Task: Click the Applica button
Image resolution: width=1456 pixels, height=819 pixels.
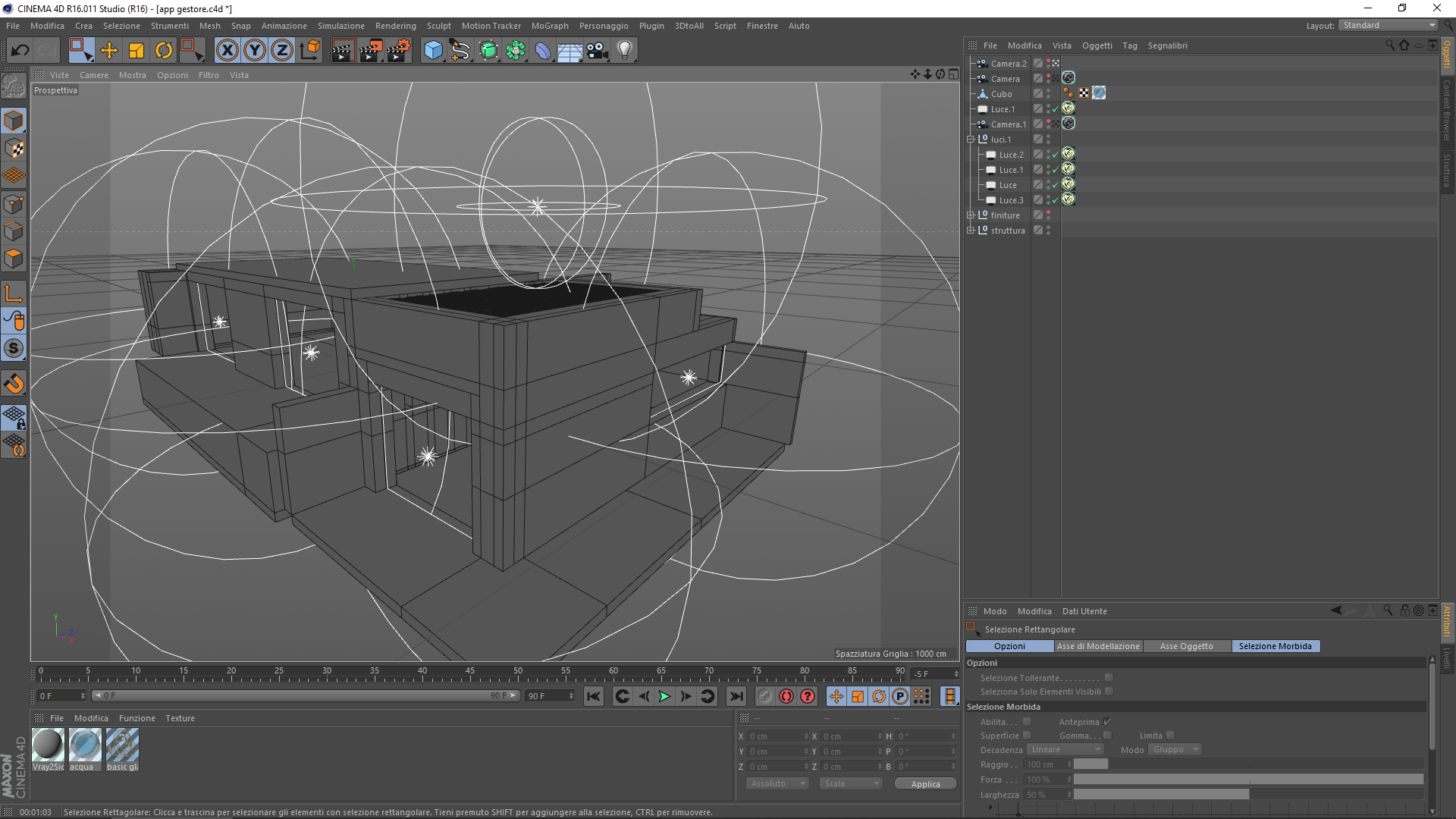Action: pos(924,783)
